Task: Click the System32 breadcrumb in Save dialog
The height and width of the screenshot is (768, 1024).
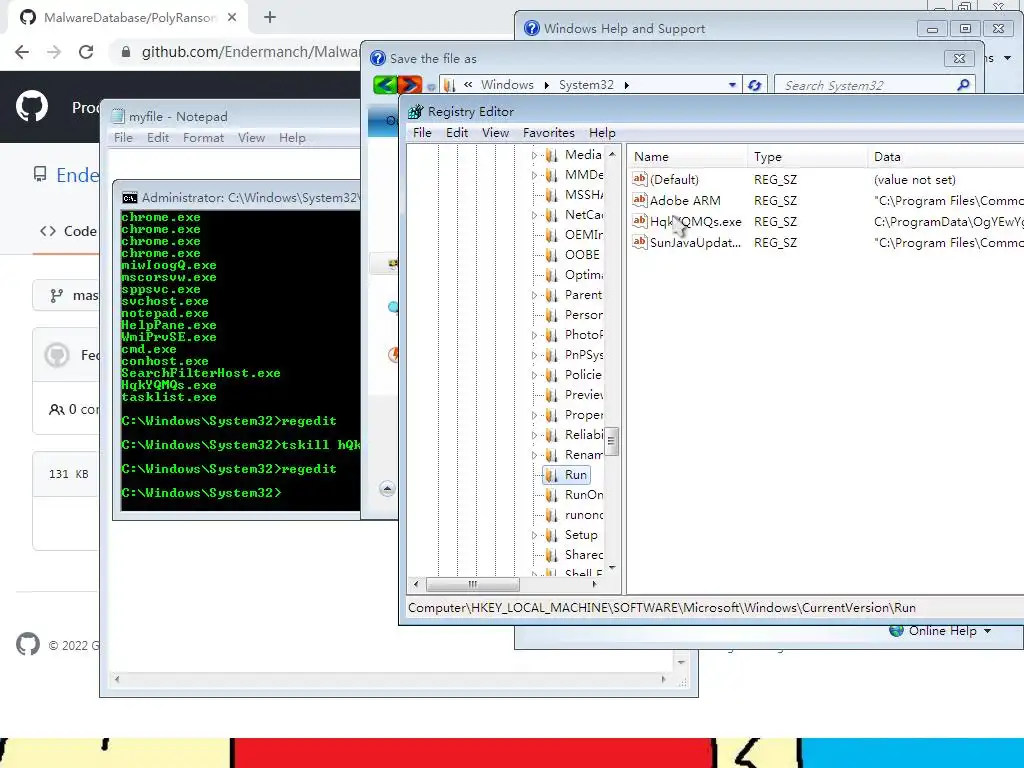Action: pyautogui.click(x=586, y=85)
